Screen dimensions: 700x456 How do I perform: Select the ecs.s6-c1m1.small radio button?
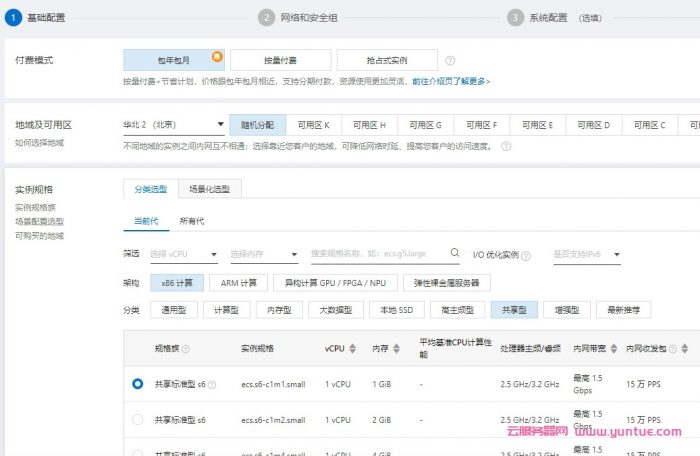click(x=138, y=384)
